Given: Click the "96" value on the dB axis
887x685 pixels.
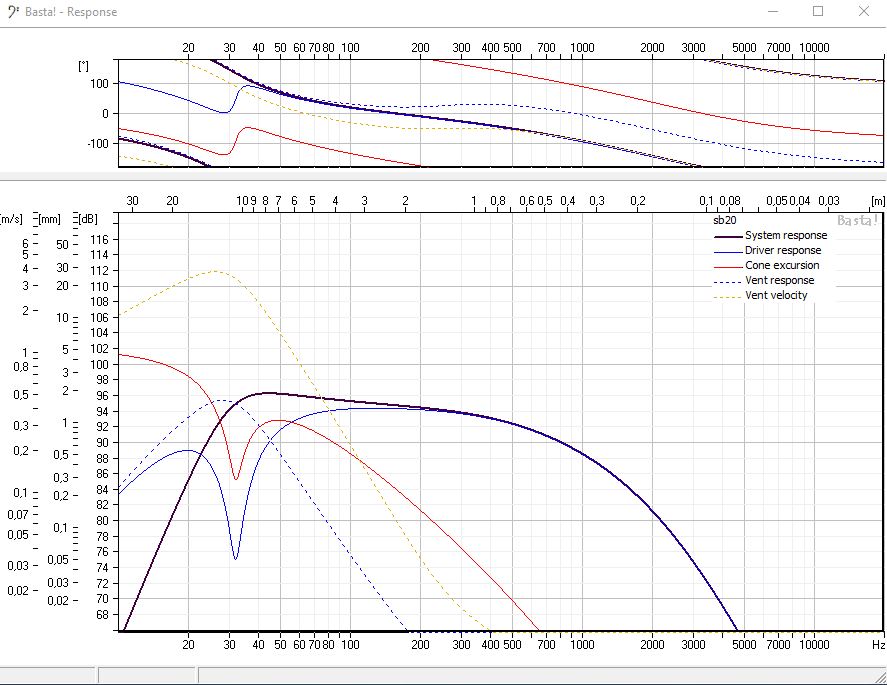Looking at the screenshot, I should coord(102,395).
